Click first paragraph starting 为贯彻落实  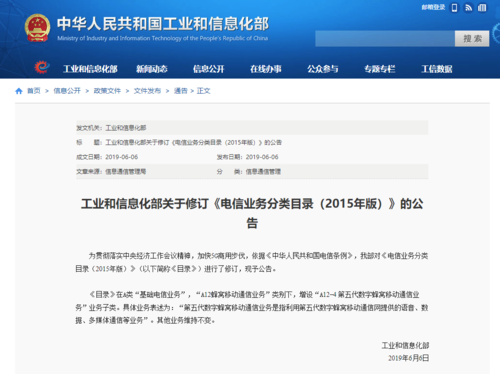252,262
